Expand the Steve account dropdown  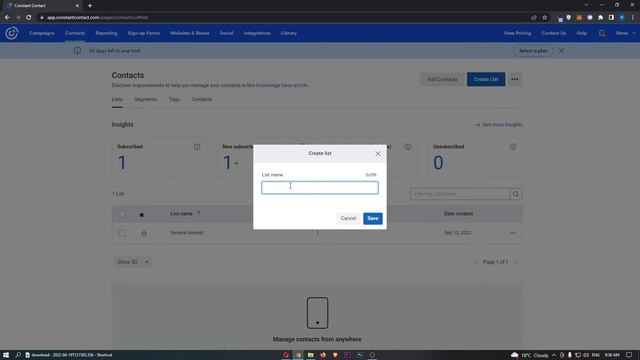[x=625, y=33]
